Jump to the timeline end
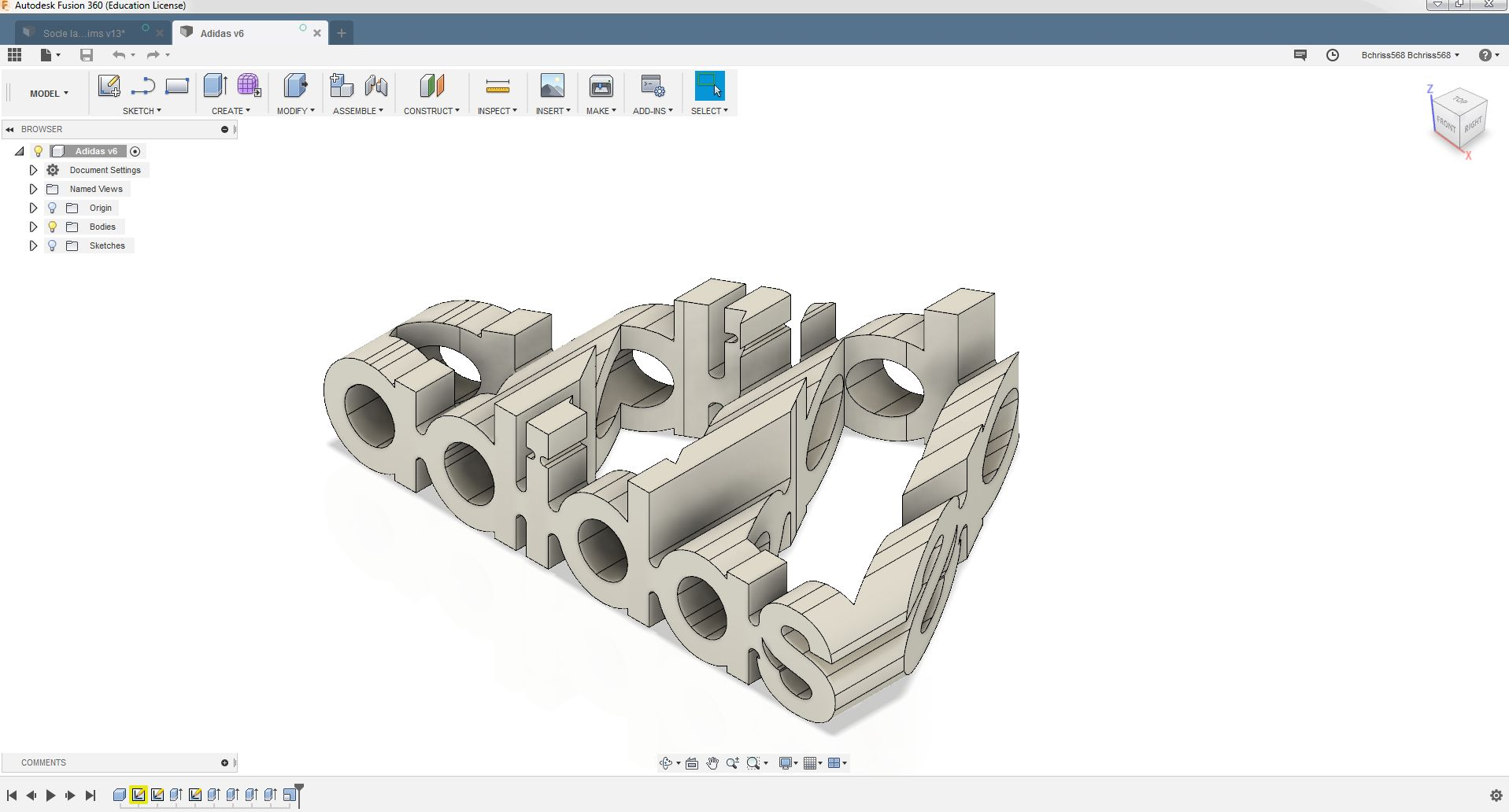The height and width of the screenshot is (812, 1509). point(91,795)
